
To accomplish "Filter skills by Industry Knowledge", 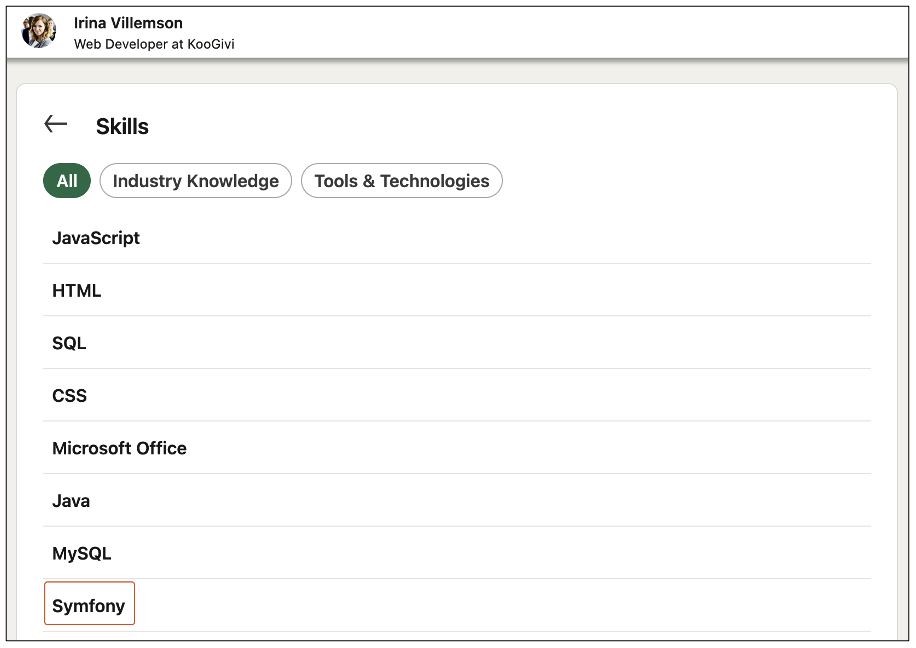I will point(195,181).
